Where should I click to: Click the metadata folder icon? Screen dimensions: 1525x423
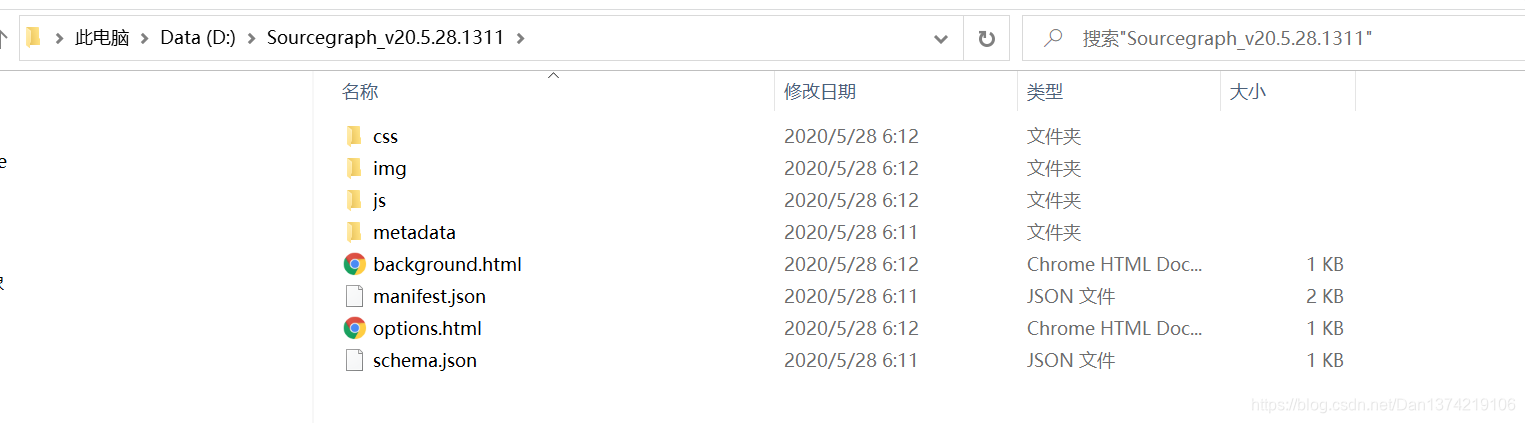click(x=354, y=232)
